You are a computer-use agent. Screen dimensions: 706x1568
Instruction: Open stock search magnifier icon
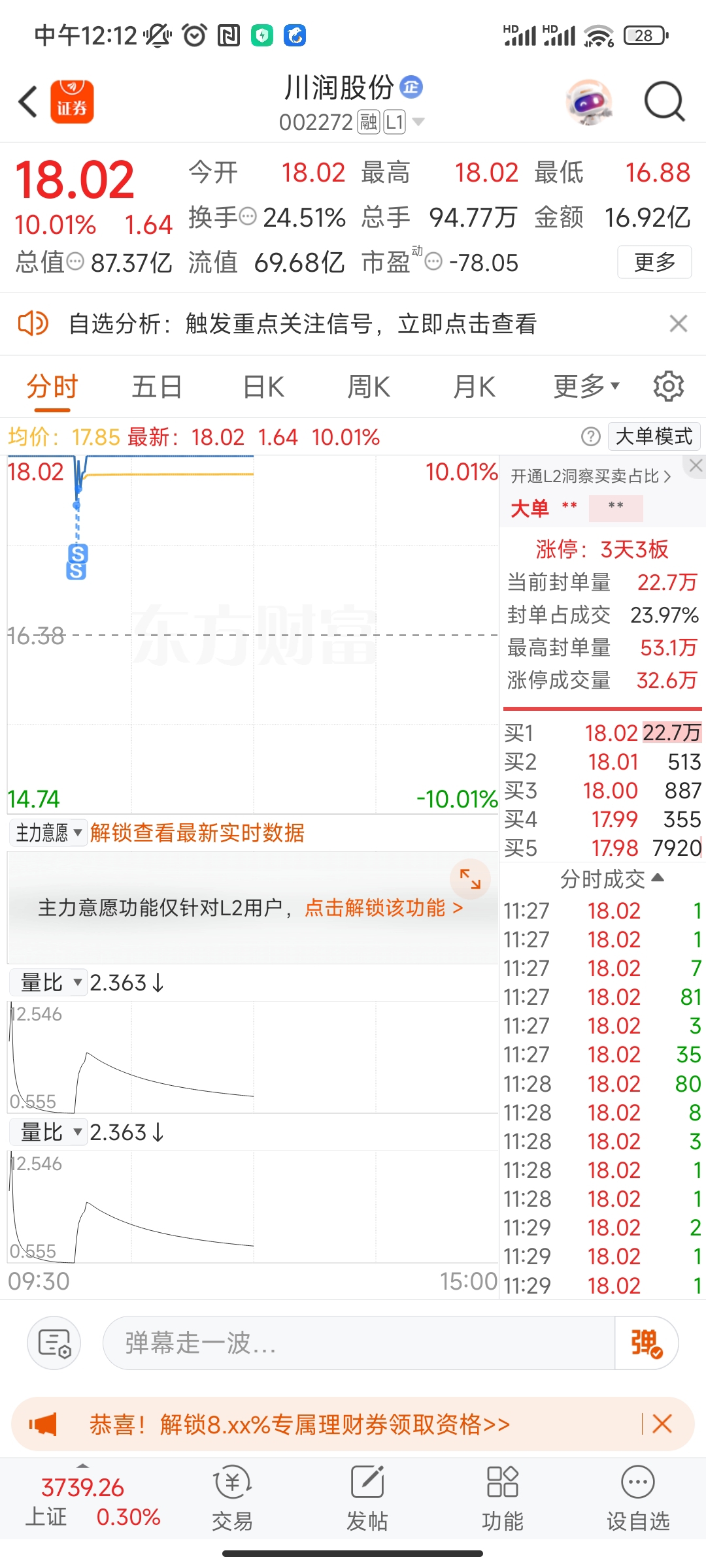point(664,102)
